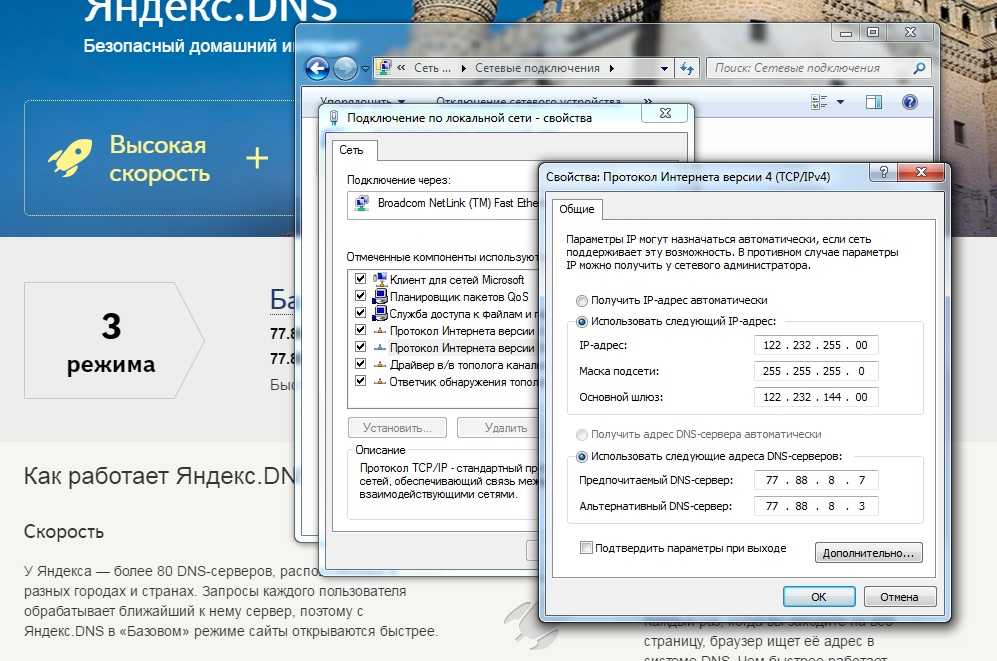Click the network folder icon in address bar

[384, 67]
